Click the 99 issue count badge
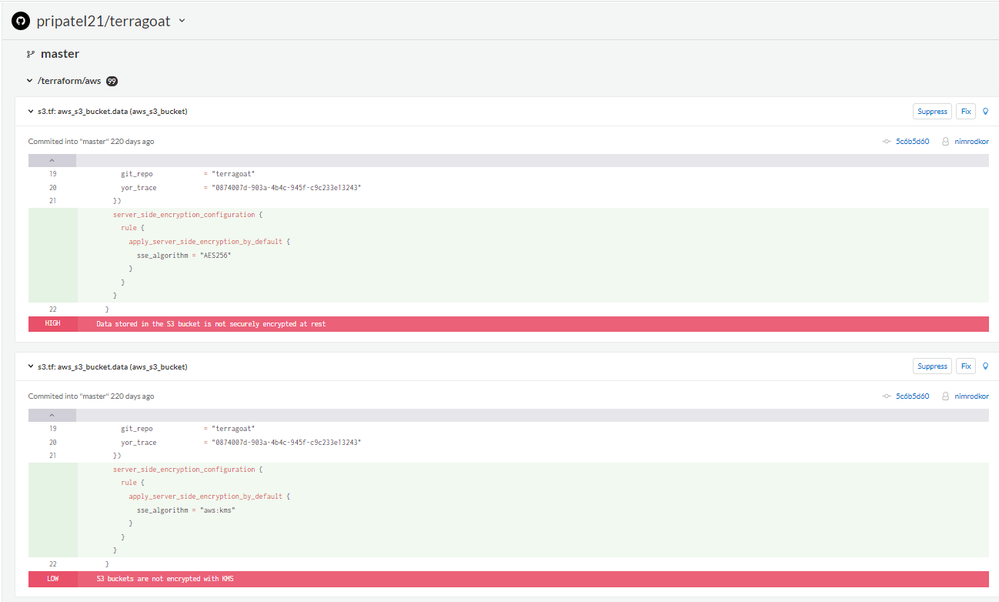 (x=112, y=81)
